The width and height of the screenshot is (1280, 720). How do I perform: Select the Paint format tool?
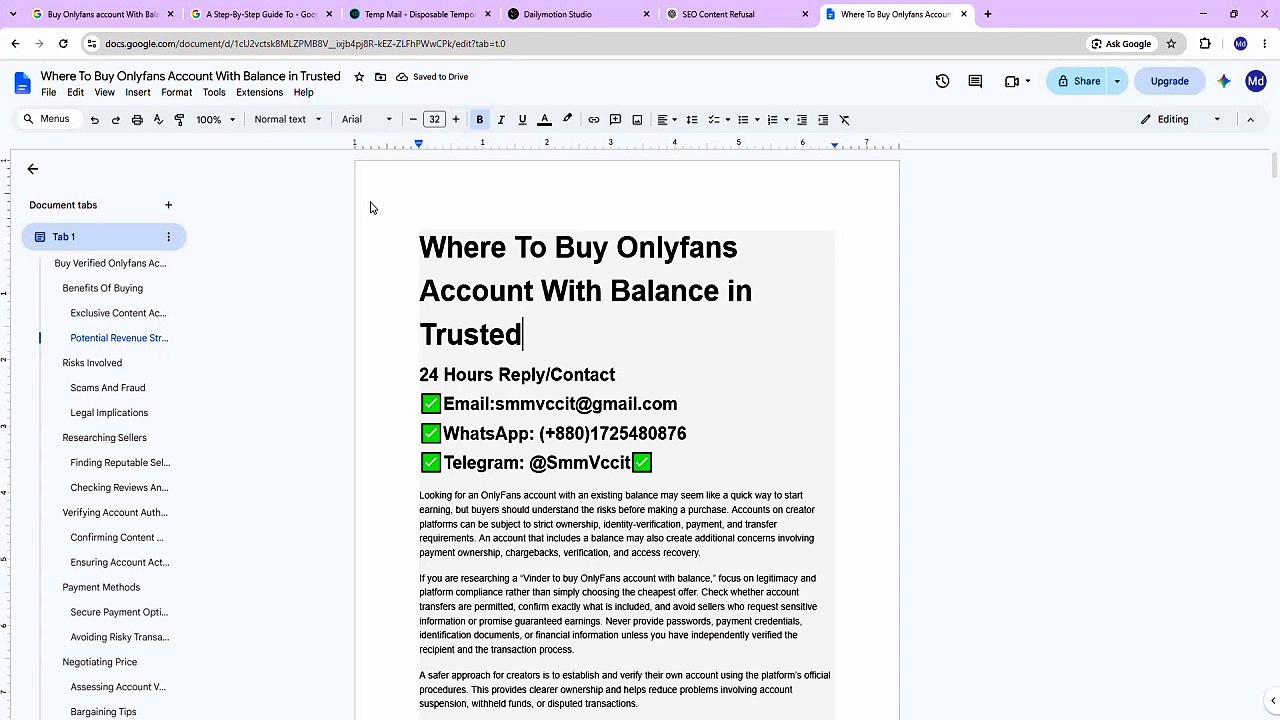(x=179, y=120)
